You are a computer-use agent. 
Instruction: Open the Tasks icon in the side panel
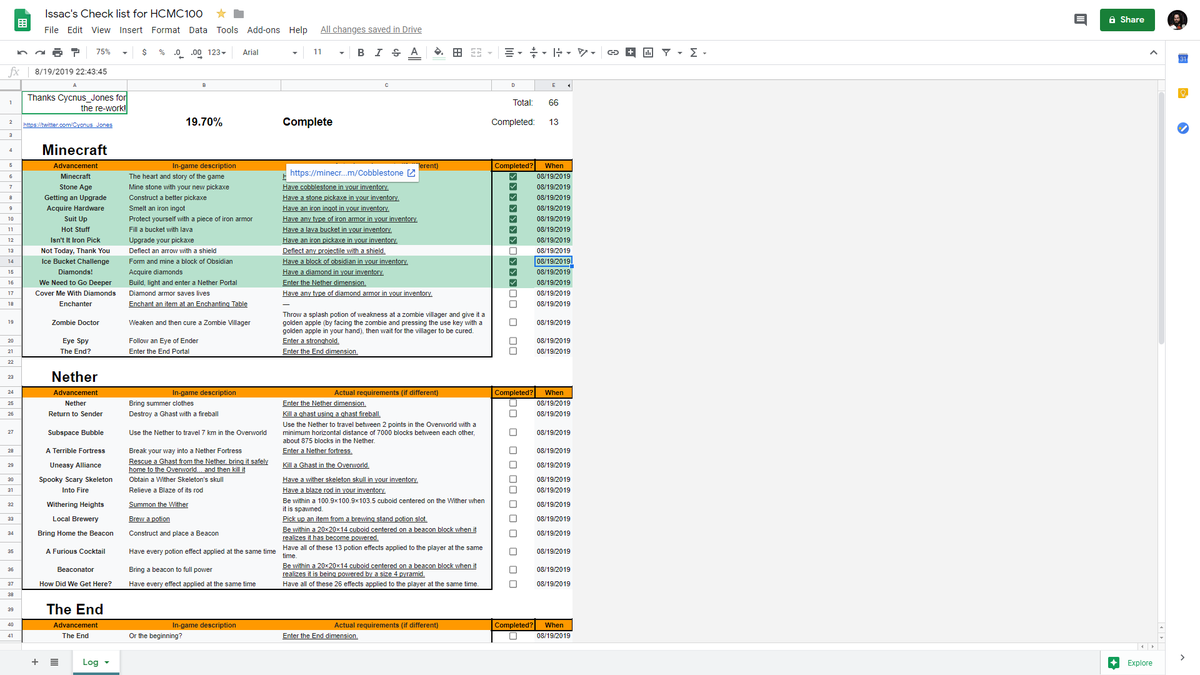[1182, 128]
